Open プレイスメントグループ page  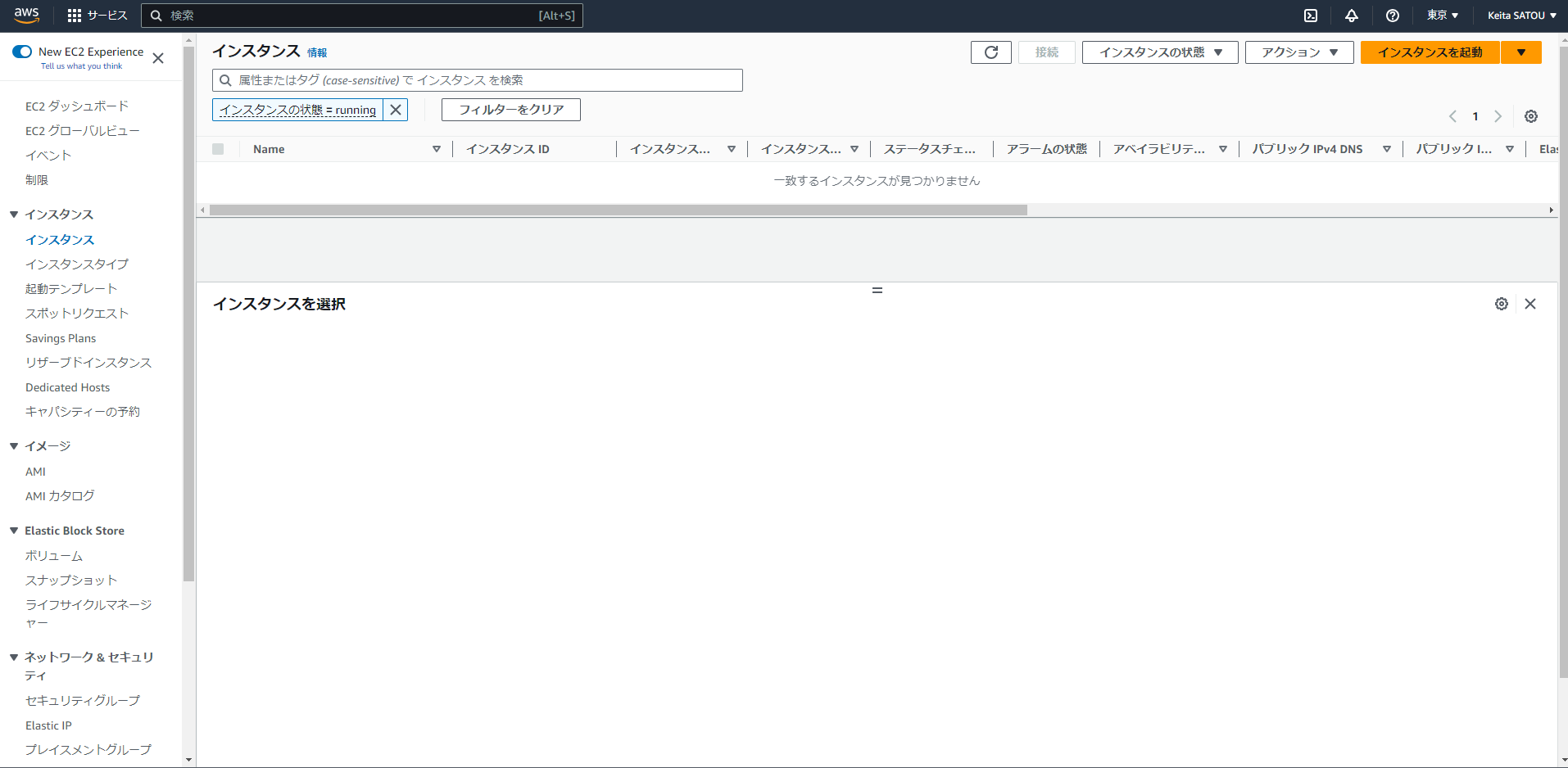click(88, 750)
